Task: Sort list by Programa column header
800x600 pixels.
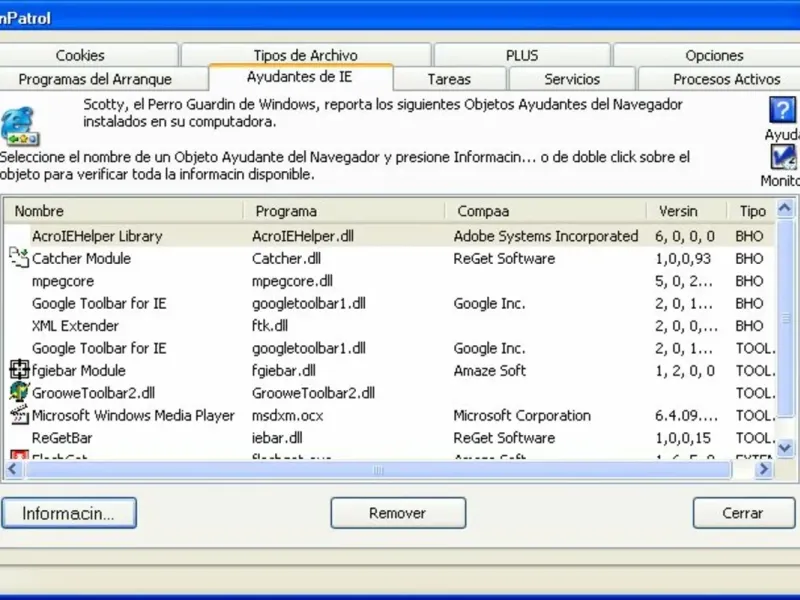Action: pos(344,211)
